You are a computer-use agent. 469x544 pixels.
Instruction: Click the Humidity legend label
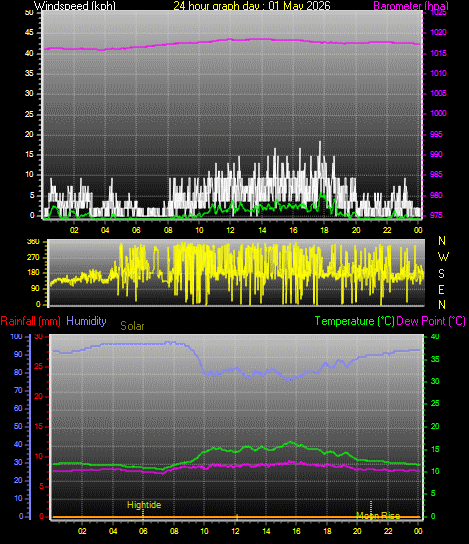click(x=86, y=321)
